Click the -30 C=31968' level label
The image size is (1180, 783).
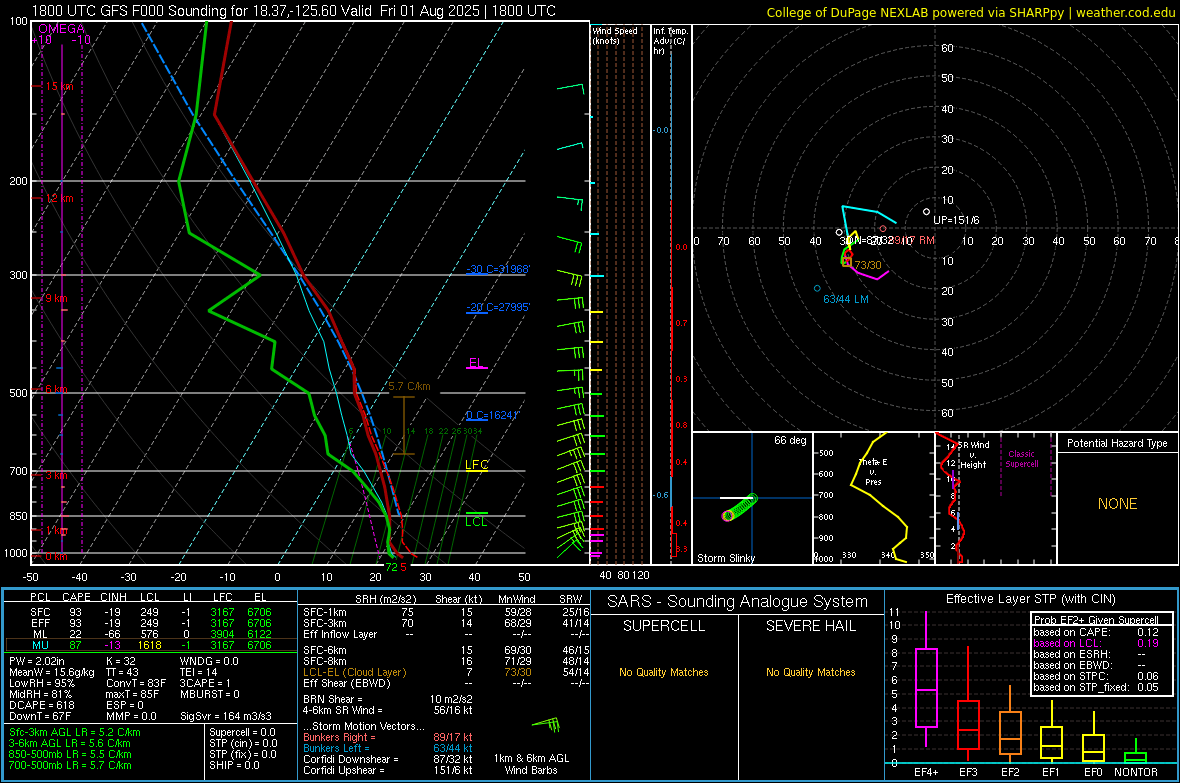click(498, 269)
